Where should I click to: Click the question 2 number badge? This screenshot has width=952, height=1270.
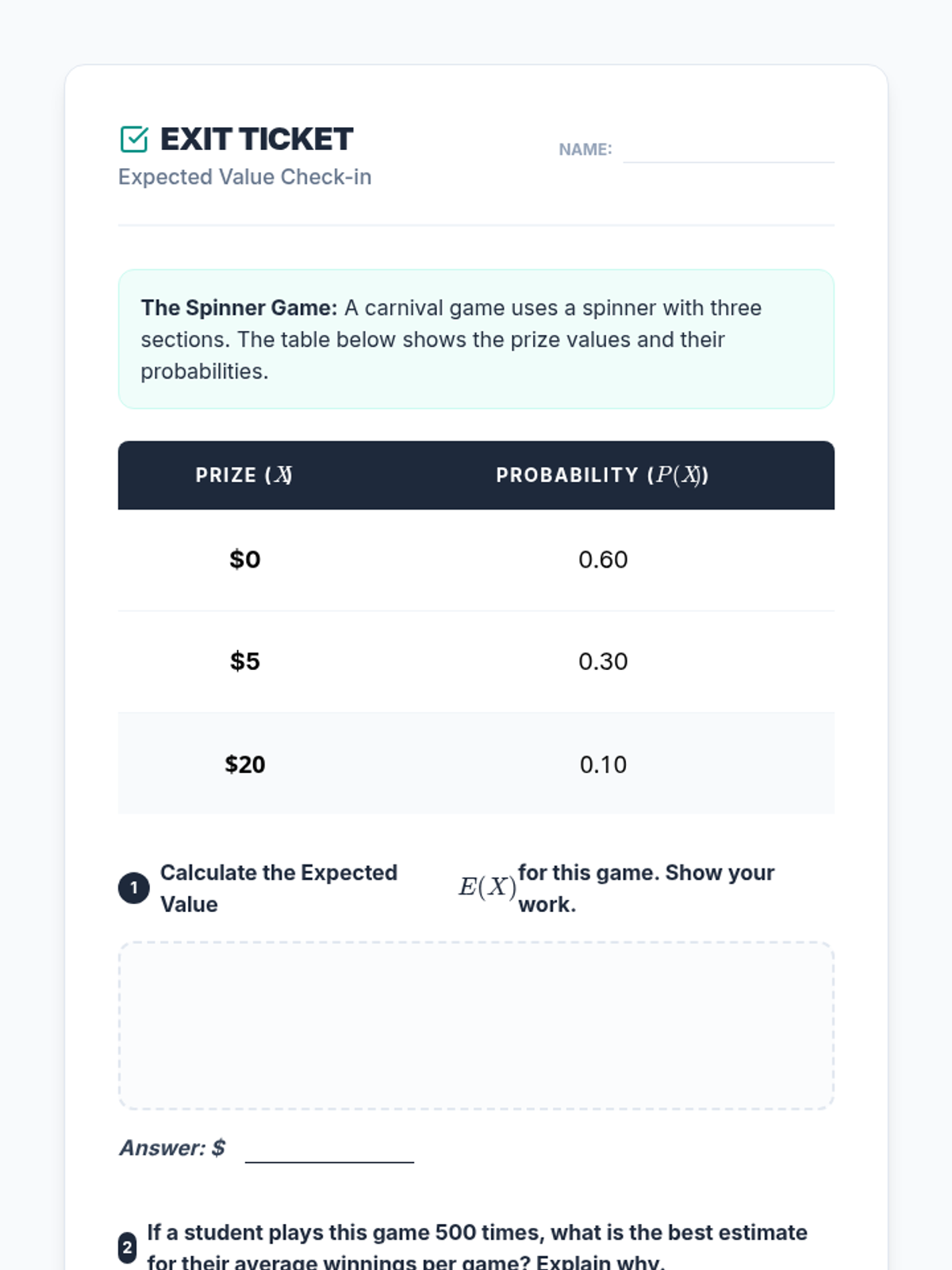[127, 1248]
